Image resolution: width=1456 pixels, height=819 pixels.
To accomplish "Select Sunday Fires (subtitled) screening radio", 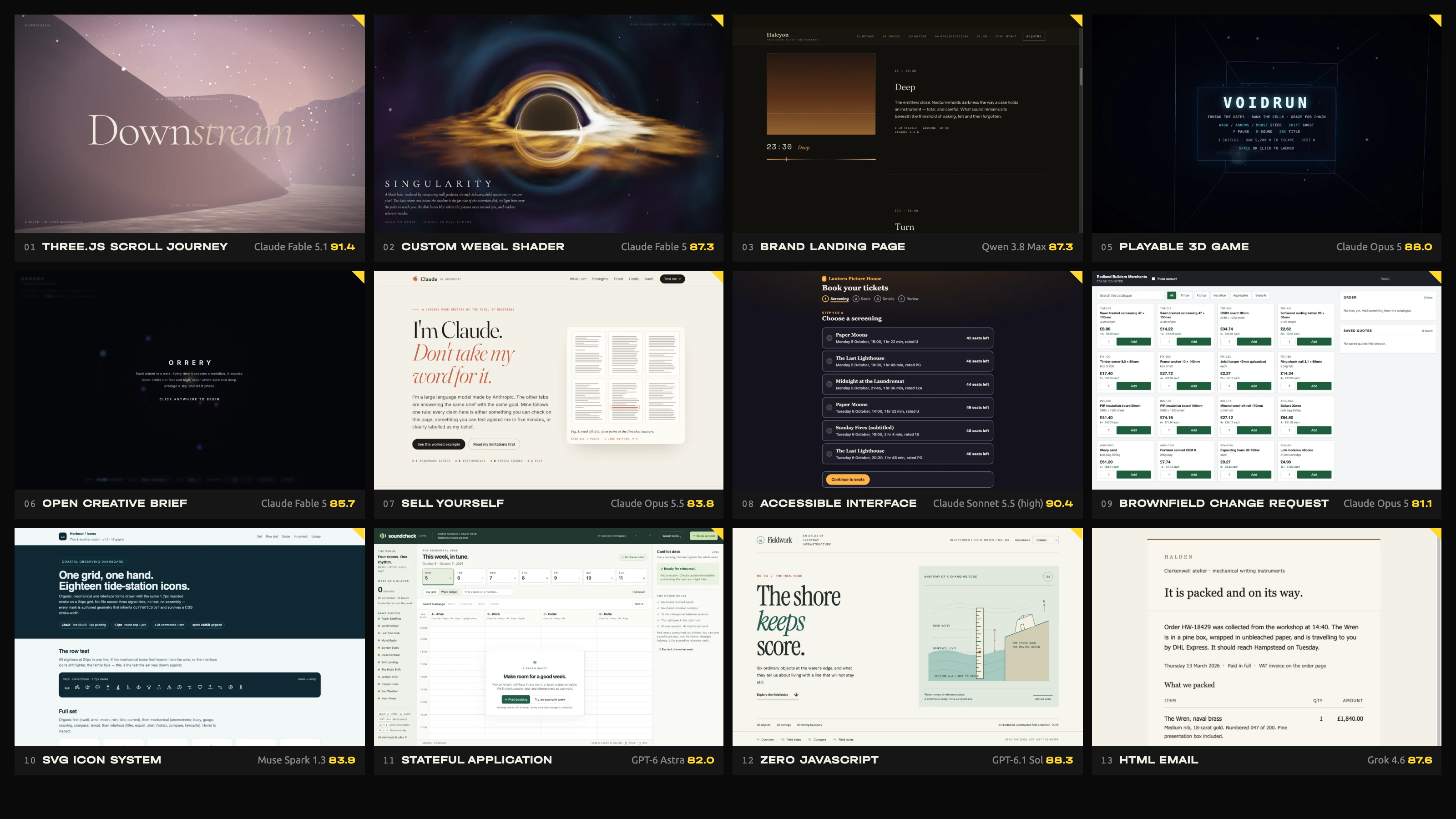I will (829, 431).
